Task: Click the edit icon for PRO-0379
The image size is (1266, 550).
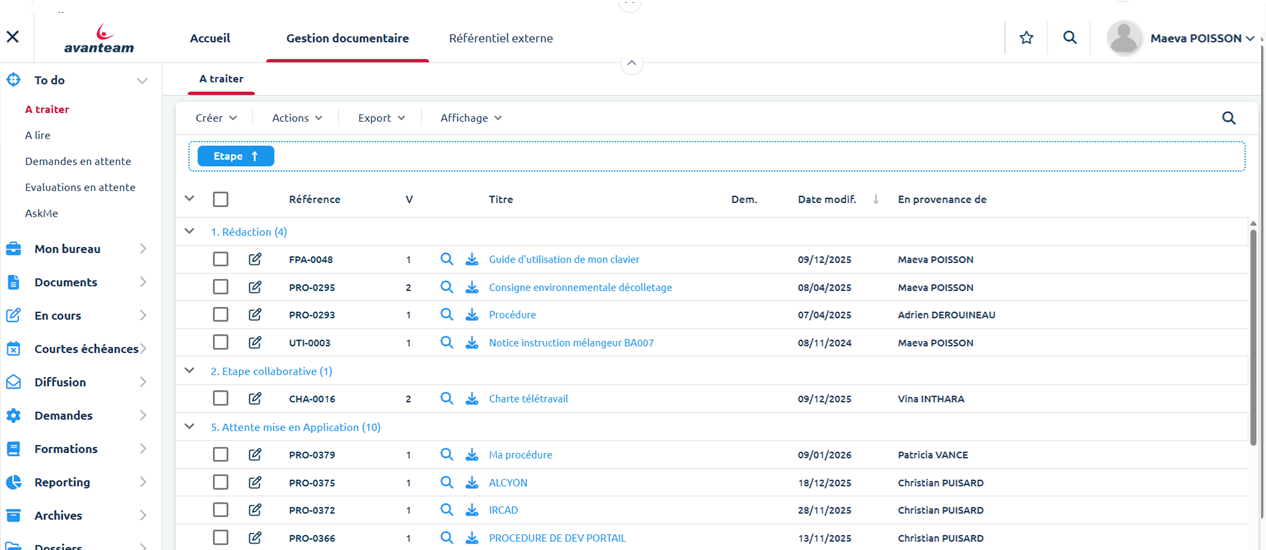Action: 255,455
